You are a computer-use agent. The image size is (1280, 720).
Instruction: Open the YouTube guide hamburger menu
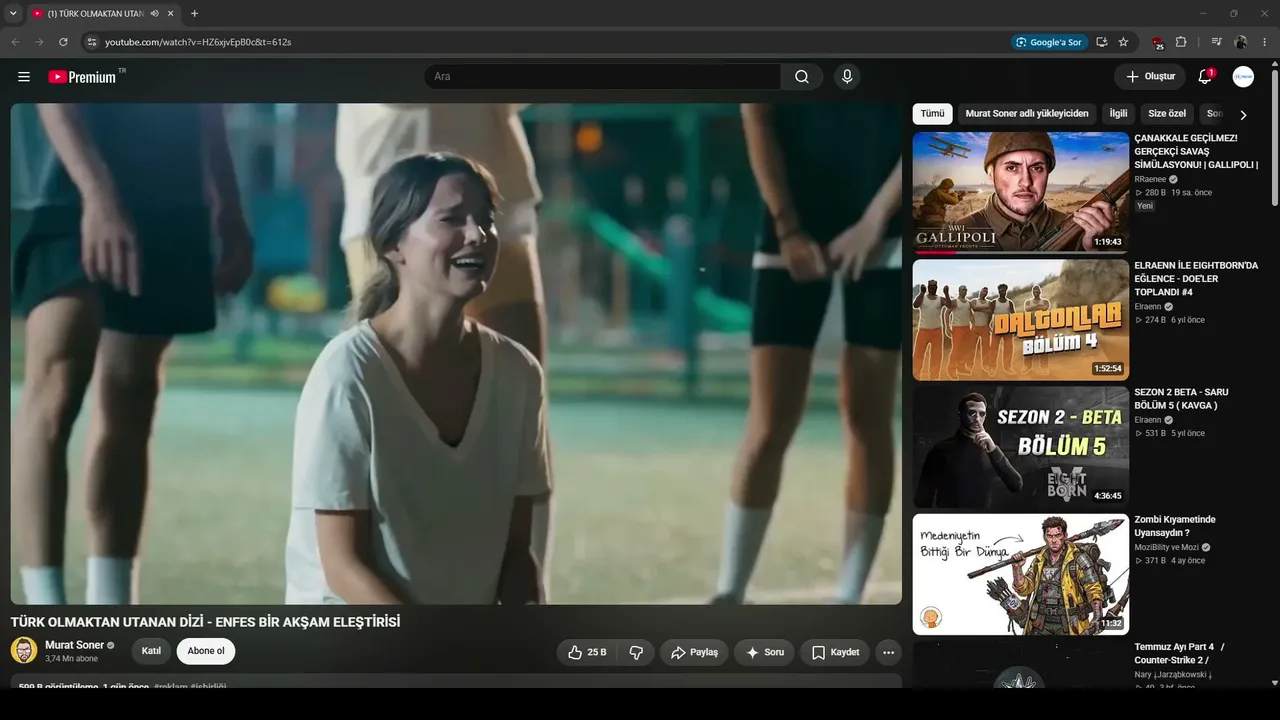point(24,77)
